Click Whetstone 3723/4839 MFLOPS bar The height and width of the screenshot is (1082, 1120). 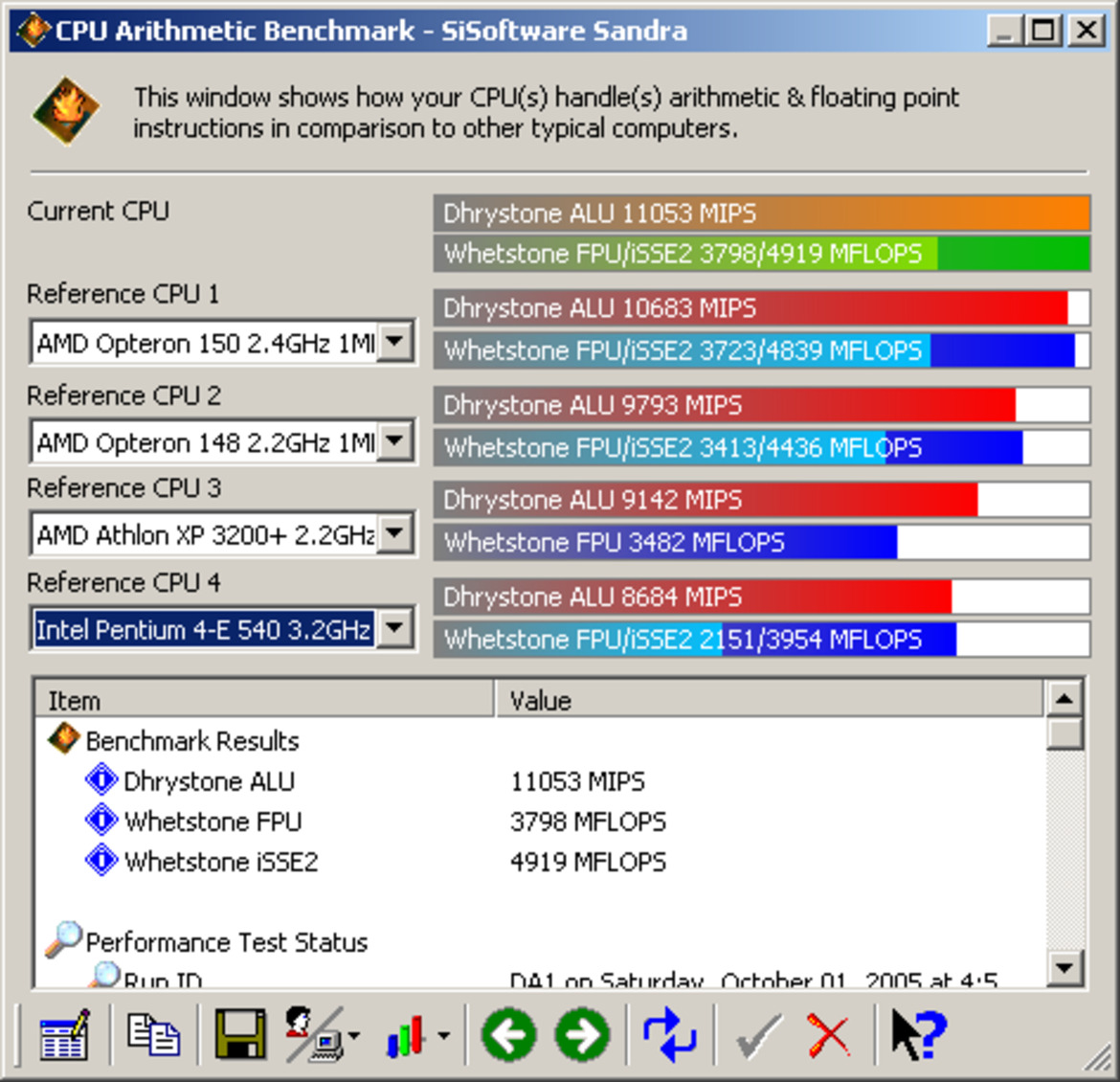point(761,350)
